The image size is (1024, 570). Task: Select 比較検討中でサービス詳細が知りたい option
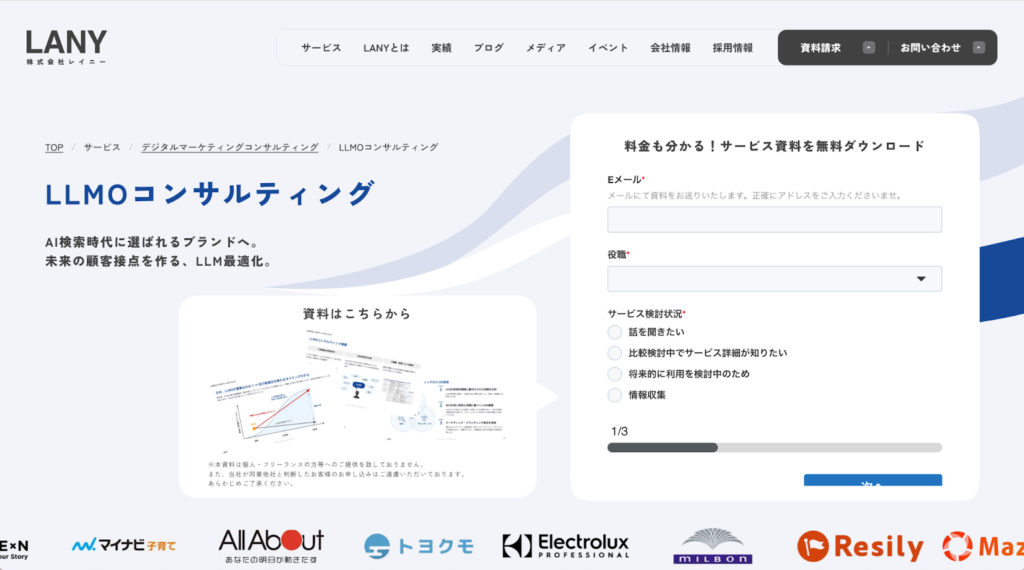click(615, 353)
